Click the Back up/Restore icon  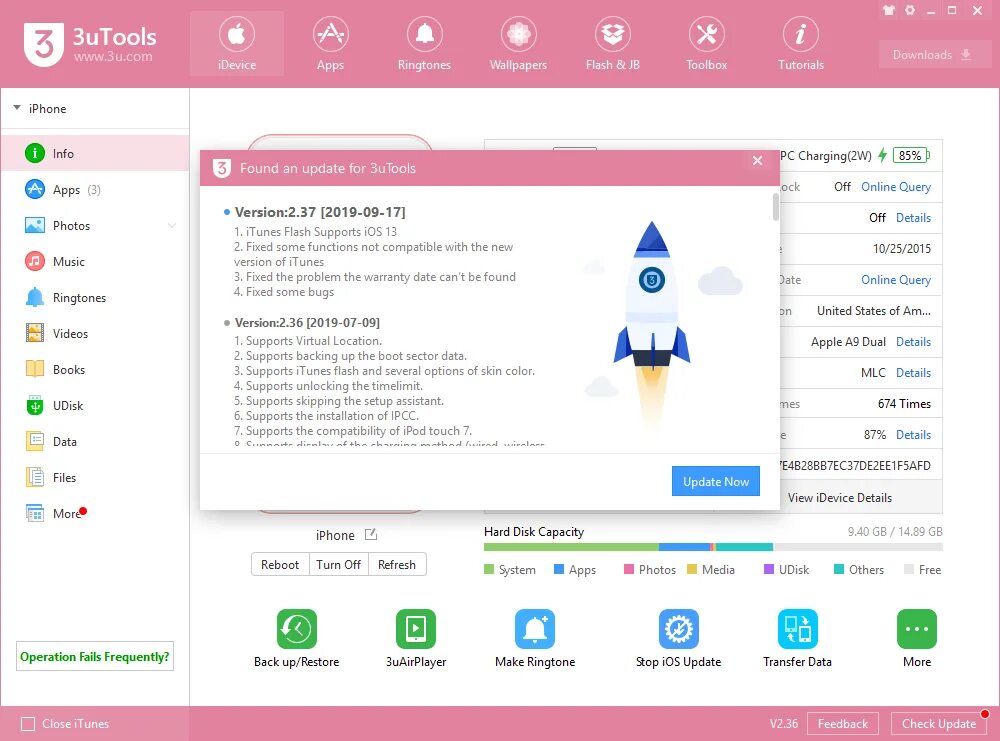[x=297, y=629]
